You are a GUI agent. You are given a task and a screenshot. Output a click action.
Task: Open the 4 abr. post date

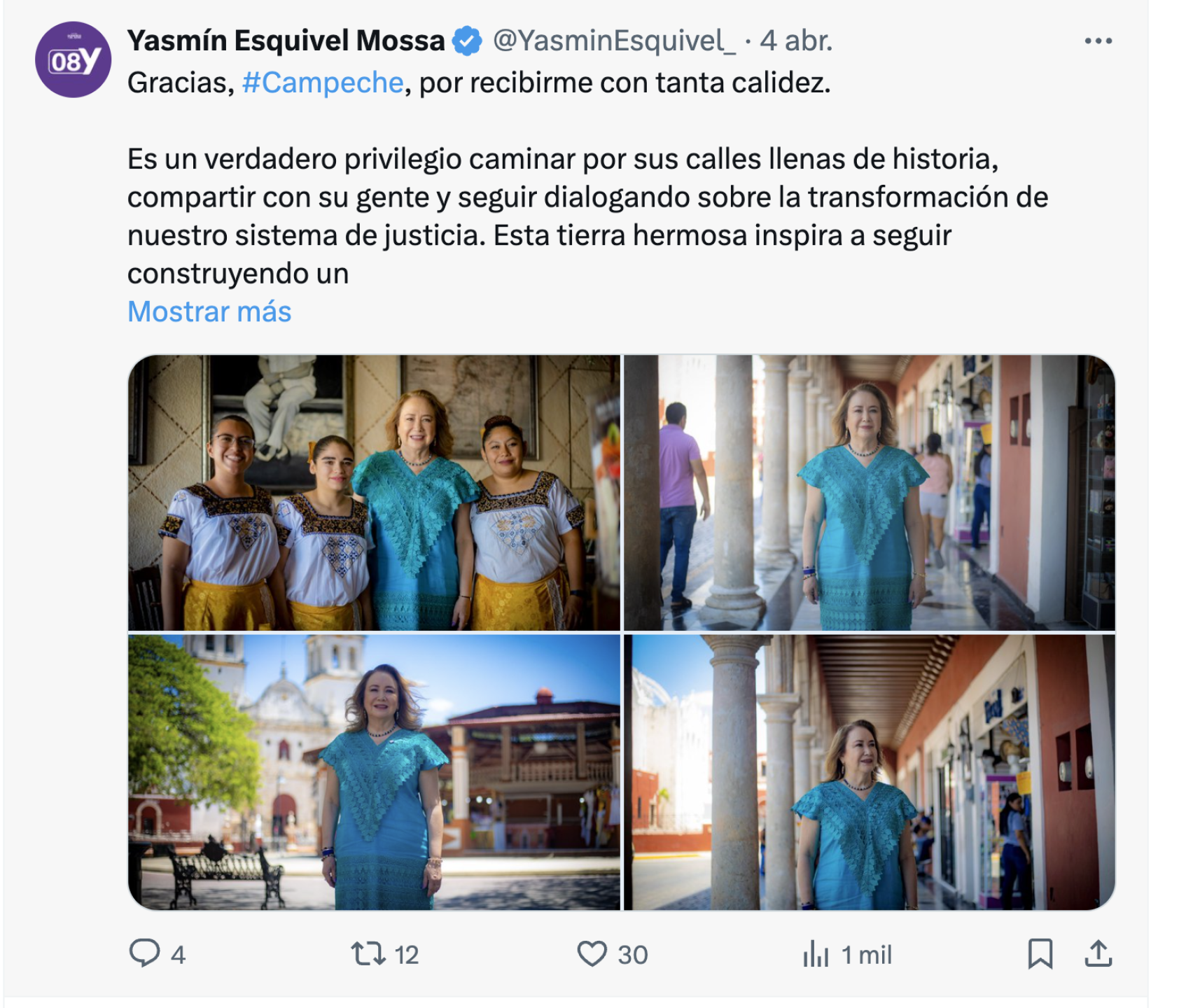coord(797,41)
